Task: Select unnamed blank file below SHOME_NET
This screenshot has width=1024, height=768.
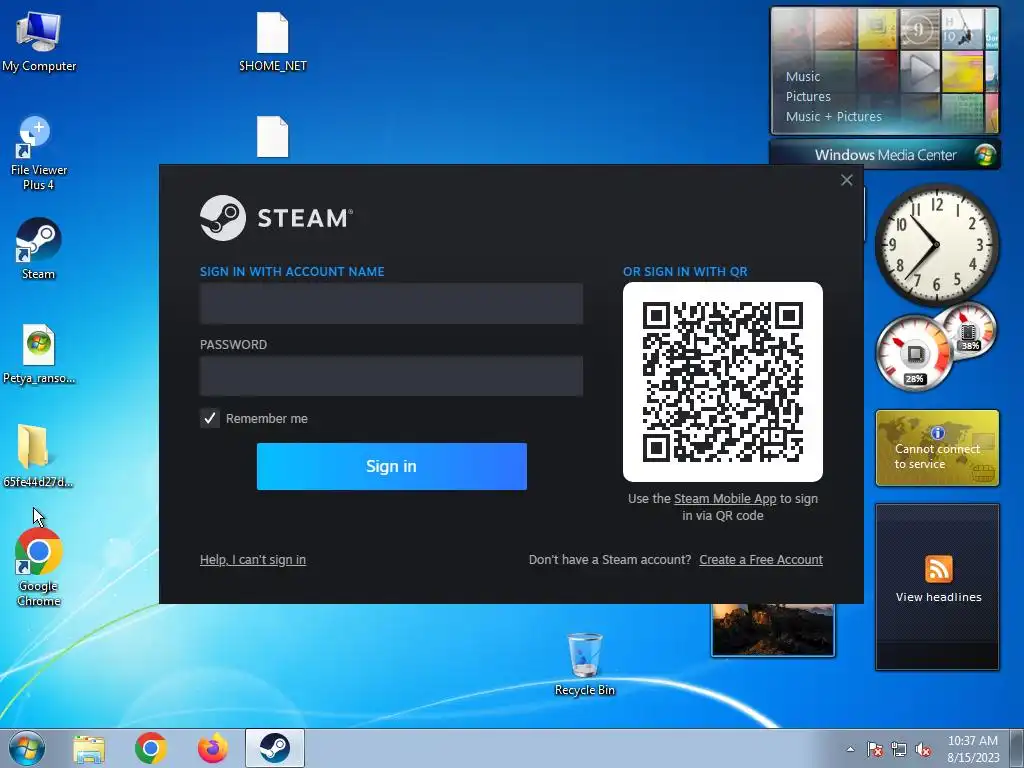Action: tap(272, 136)
